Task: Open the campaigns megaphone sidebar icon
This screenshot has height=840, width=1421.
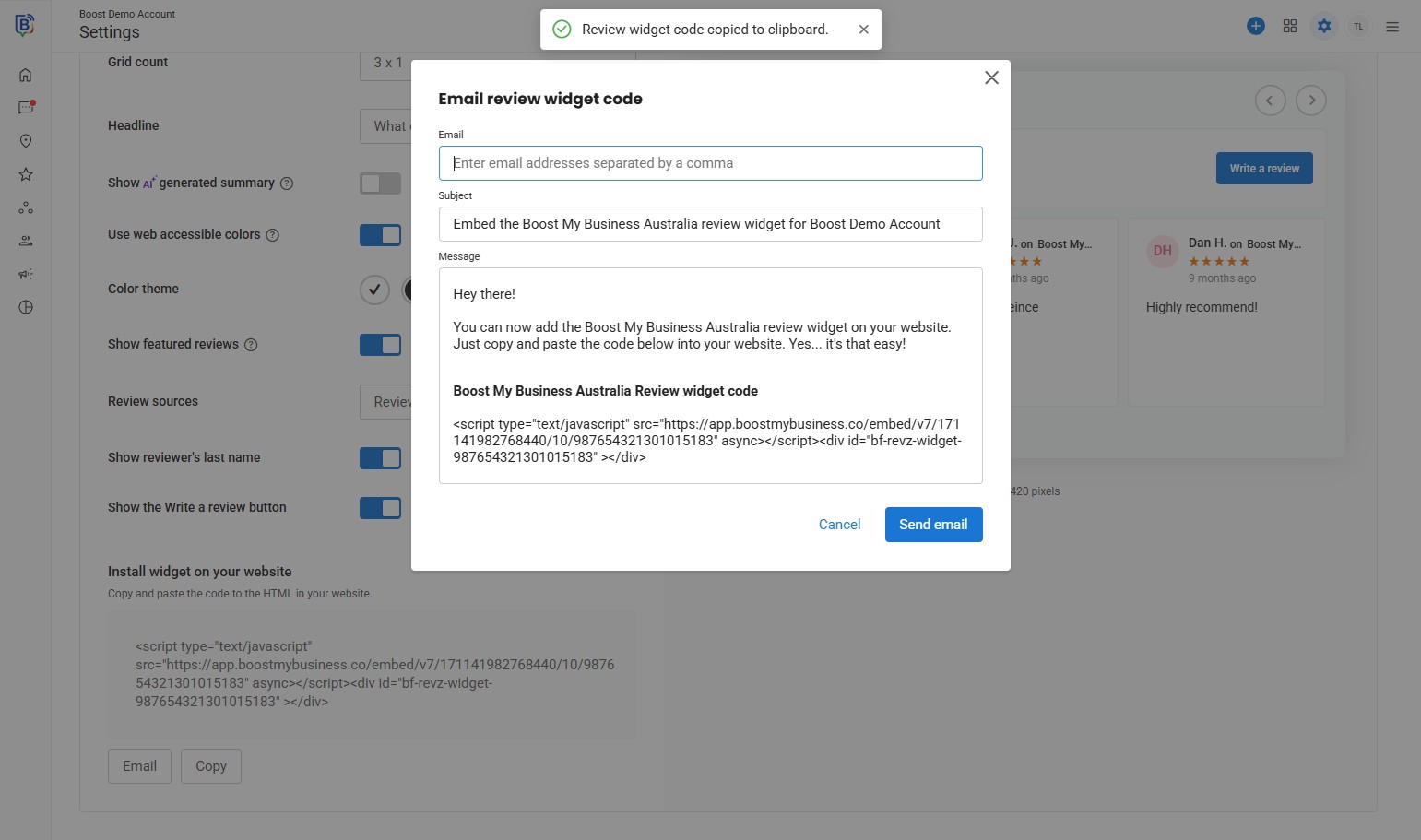Action: tap(26, 274)
